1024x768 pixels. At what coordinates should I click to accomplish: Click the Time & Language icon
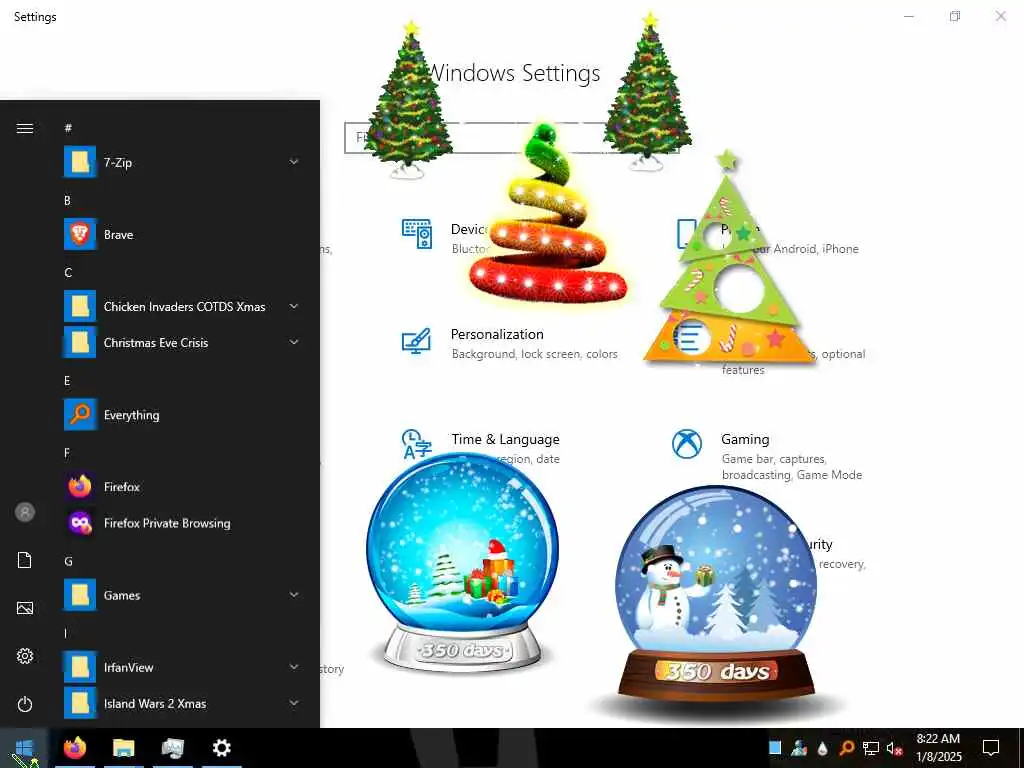pyautogui.click(x=417, y=444)
